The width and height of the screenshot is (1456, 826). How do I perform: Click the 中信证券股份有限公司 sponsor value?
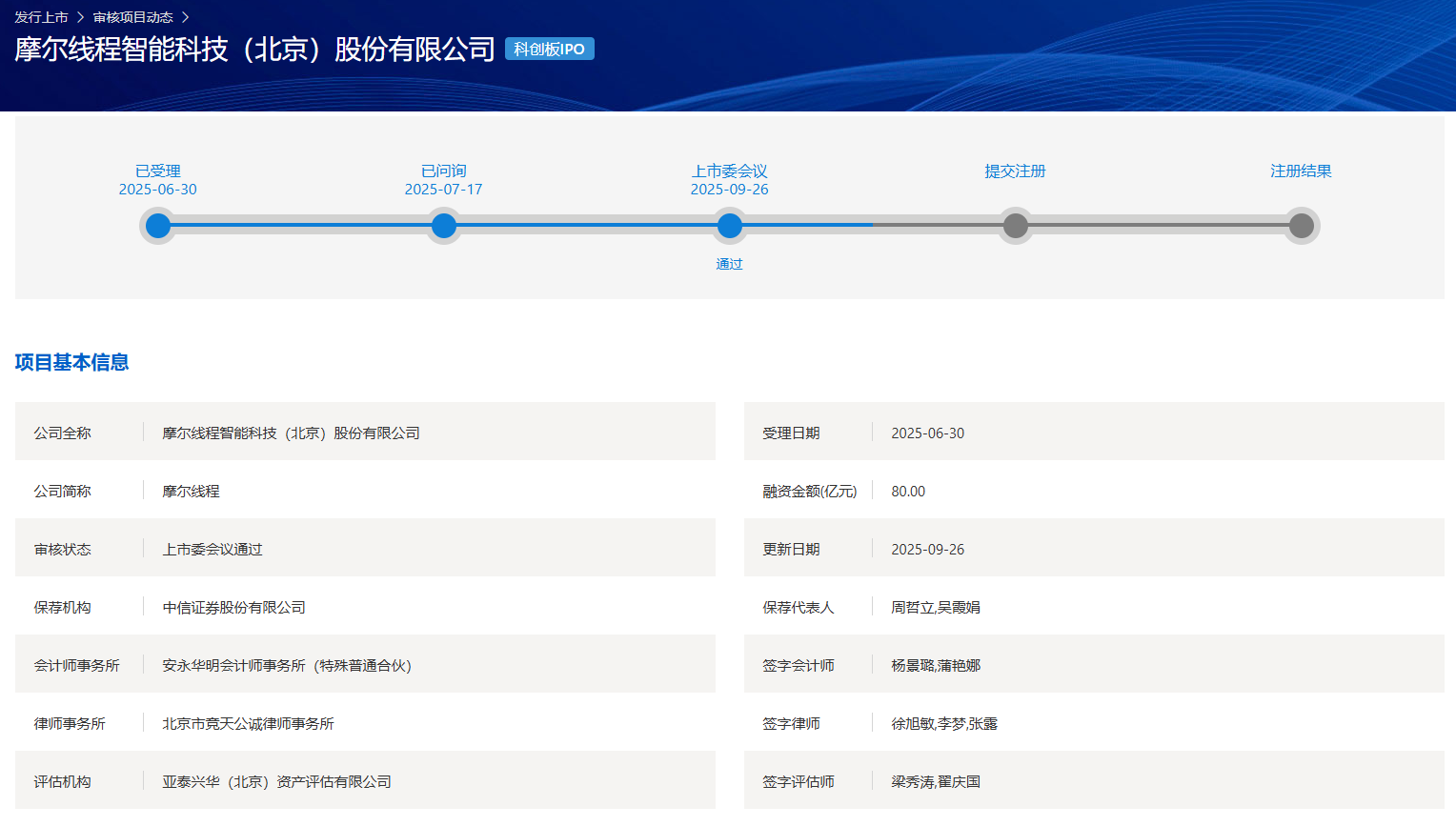(234, 607)
